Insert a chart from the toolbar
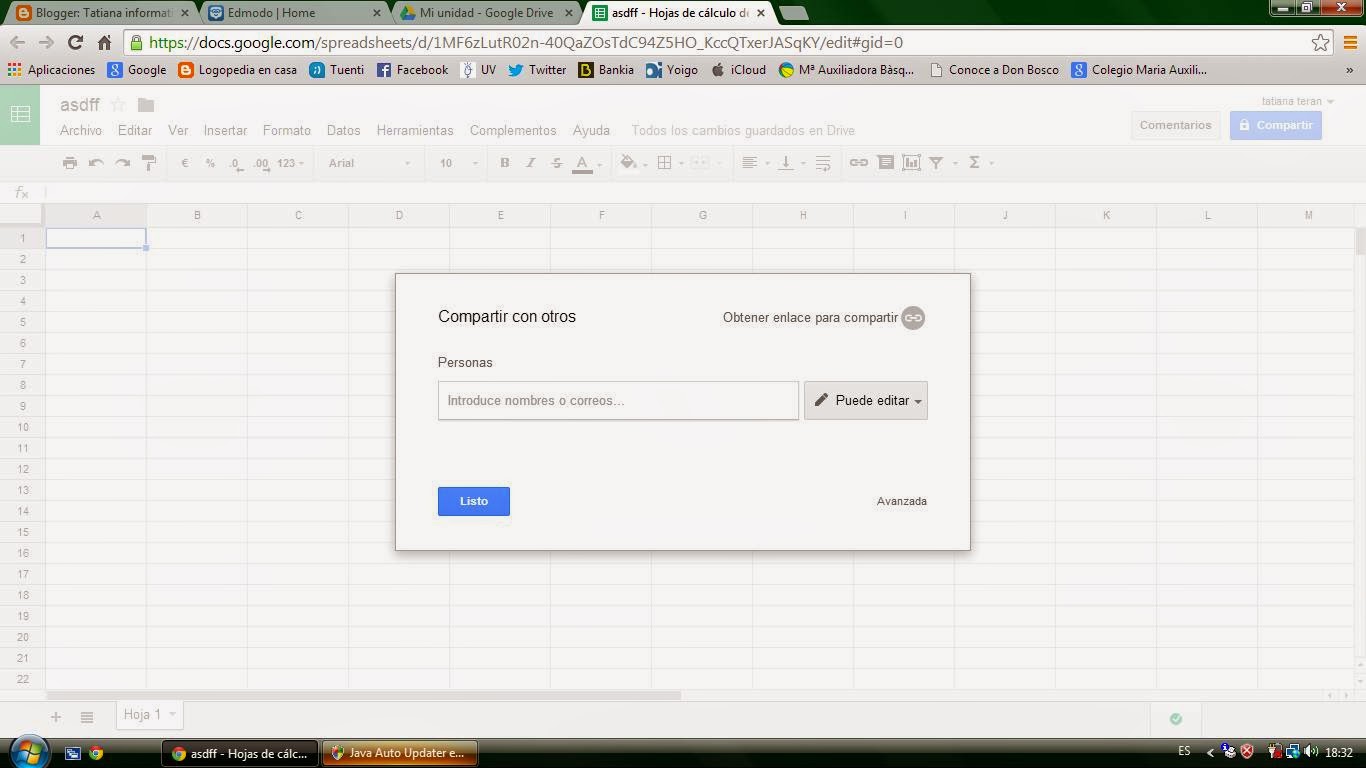The height and width of the screenshot is (768, 1366). [x=911, y=162]
